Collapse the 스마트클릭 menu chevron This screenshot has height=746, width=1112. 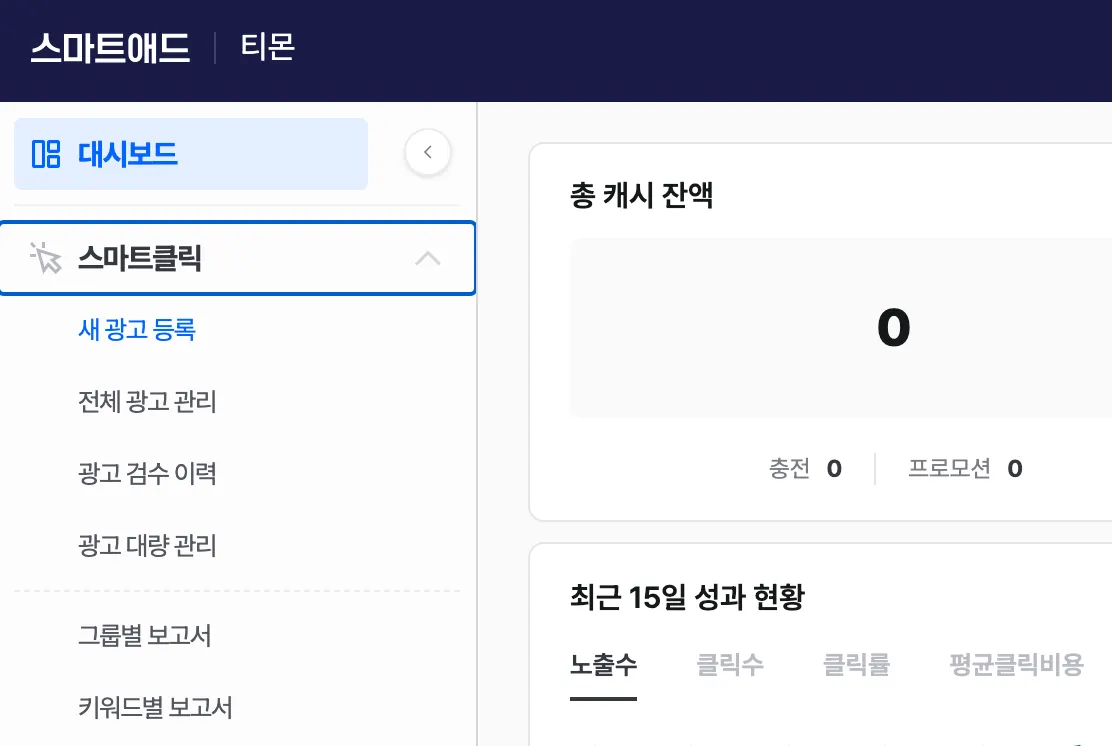(427, 259)
